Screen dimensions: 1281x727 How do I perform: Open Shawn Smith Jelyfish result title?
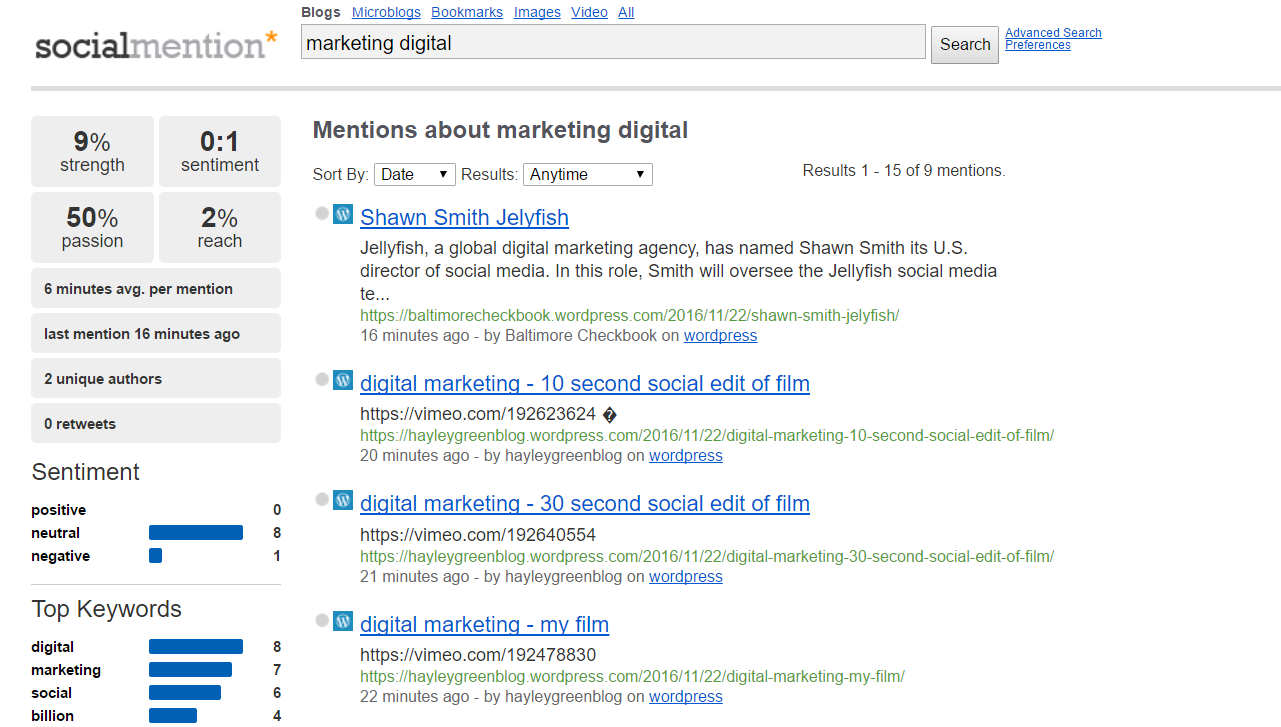click(x=464, y=217)
